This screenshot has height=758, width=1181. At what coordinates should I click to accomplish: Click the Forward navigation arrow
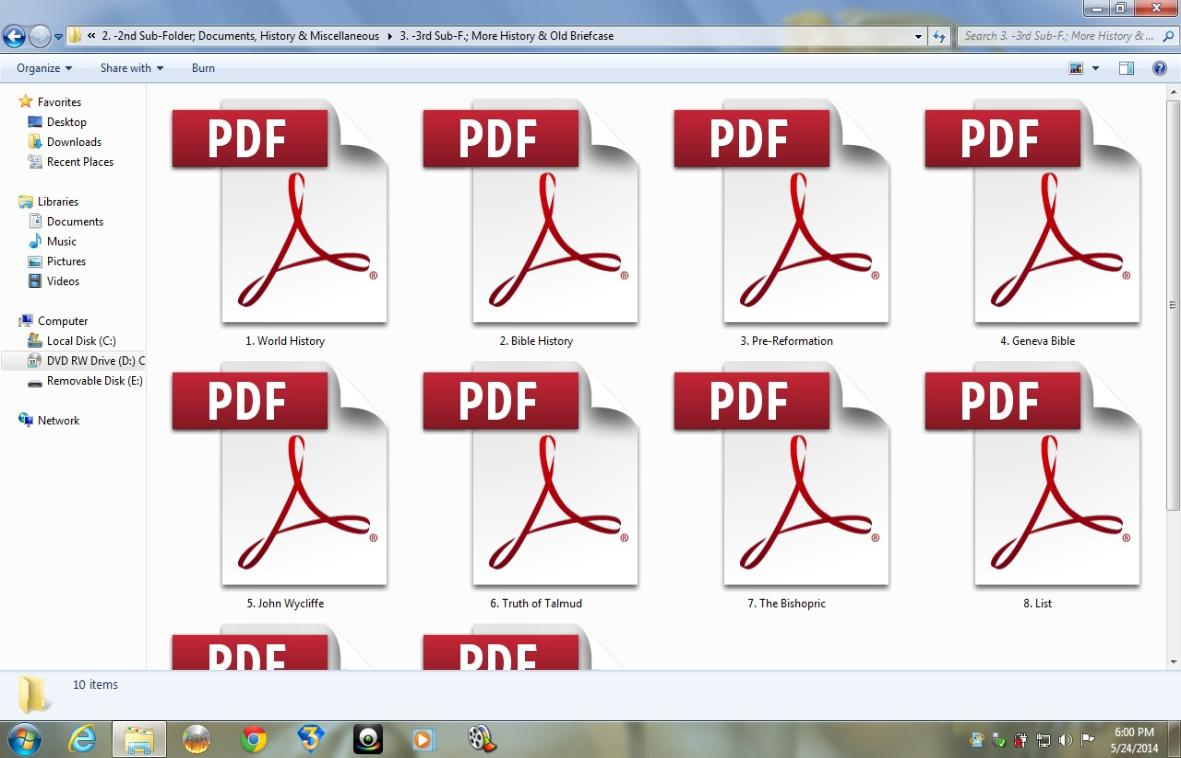pos(40,35)
